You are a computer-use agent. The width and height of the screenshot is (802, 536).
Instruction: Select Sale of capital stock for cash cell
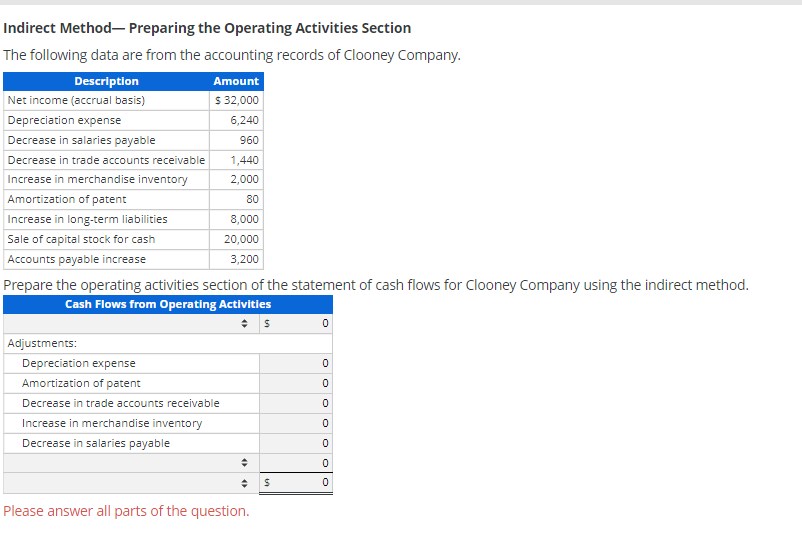(x=106, y=239)
